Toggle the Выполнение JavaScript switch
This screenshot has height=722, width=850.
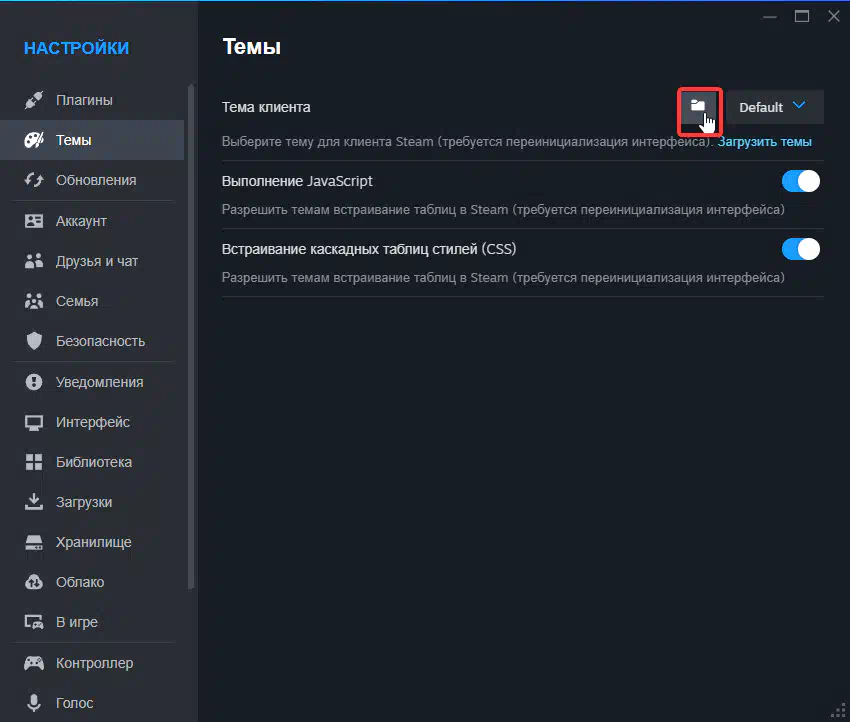tap(801, 181)
